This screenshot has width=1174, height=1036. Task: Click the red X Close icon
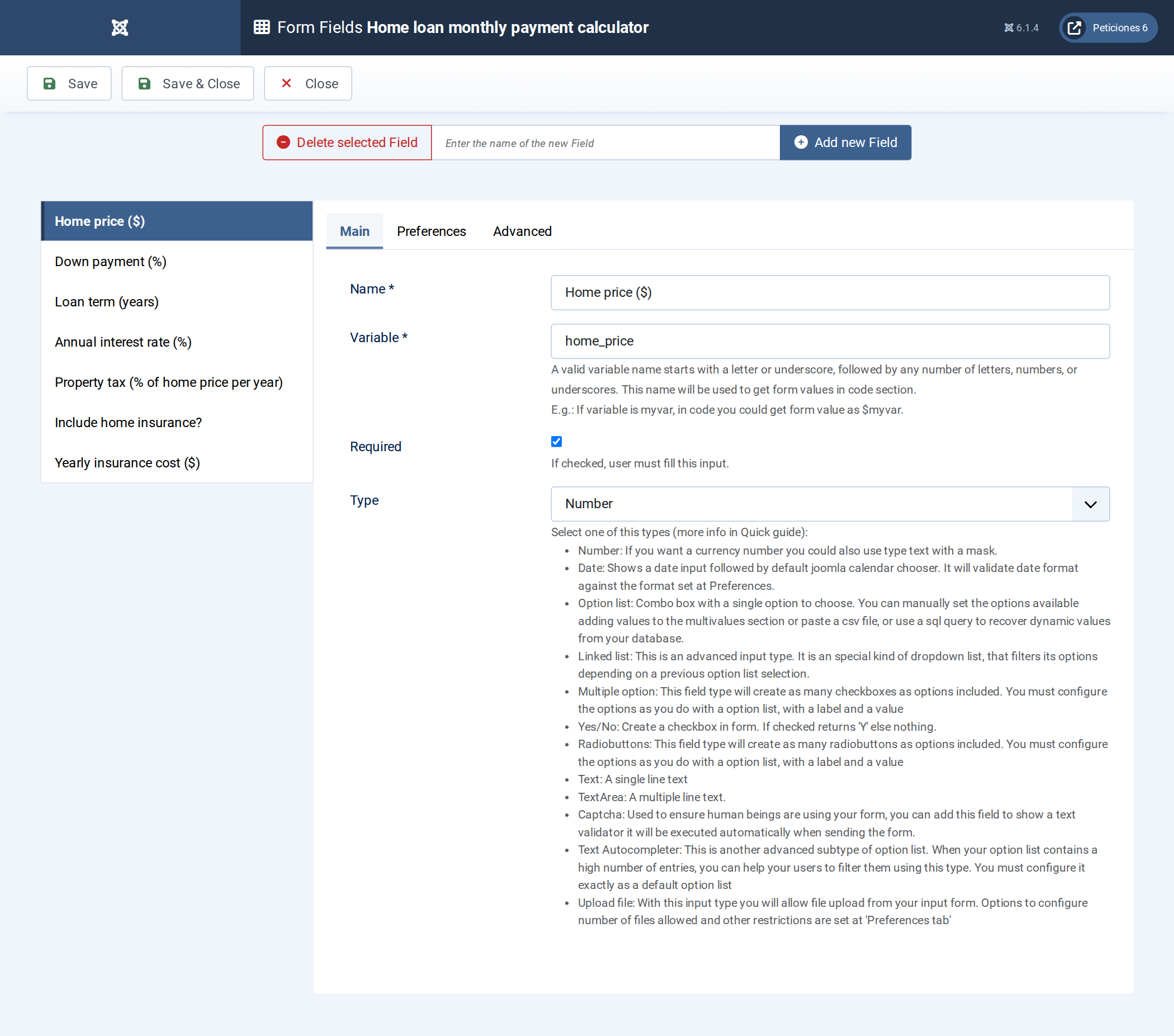point(286,83)
